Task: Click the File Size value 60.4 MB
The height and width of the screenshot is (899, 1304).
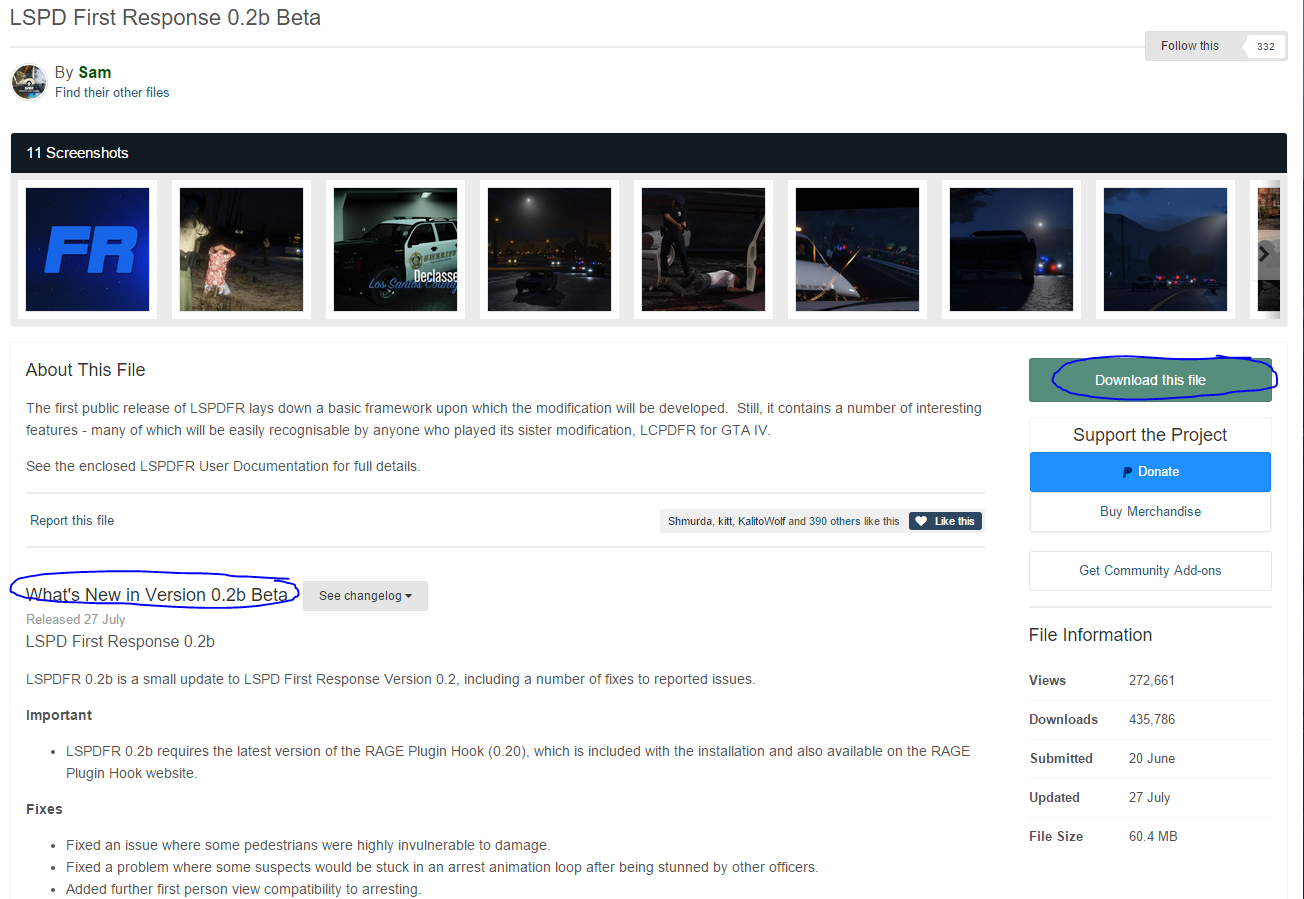Action: pos(1153,837)
